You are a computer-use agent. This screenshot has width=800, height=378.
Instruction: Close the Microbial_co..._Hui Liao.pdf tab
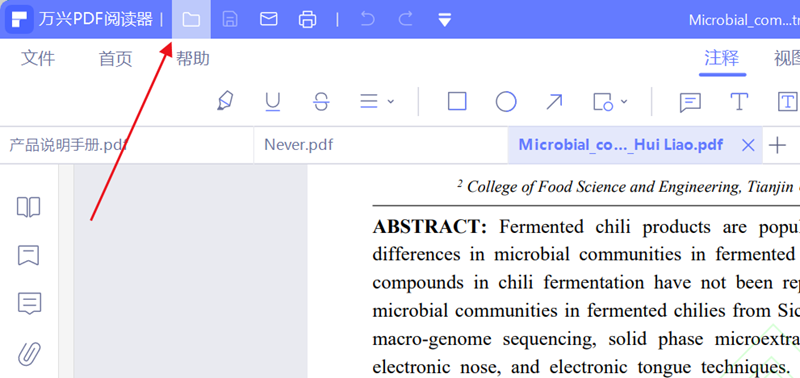pos(748,145)
